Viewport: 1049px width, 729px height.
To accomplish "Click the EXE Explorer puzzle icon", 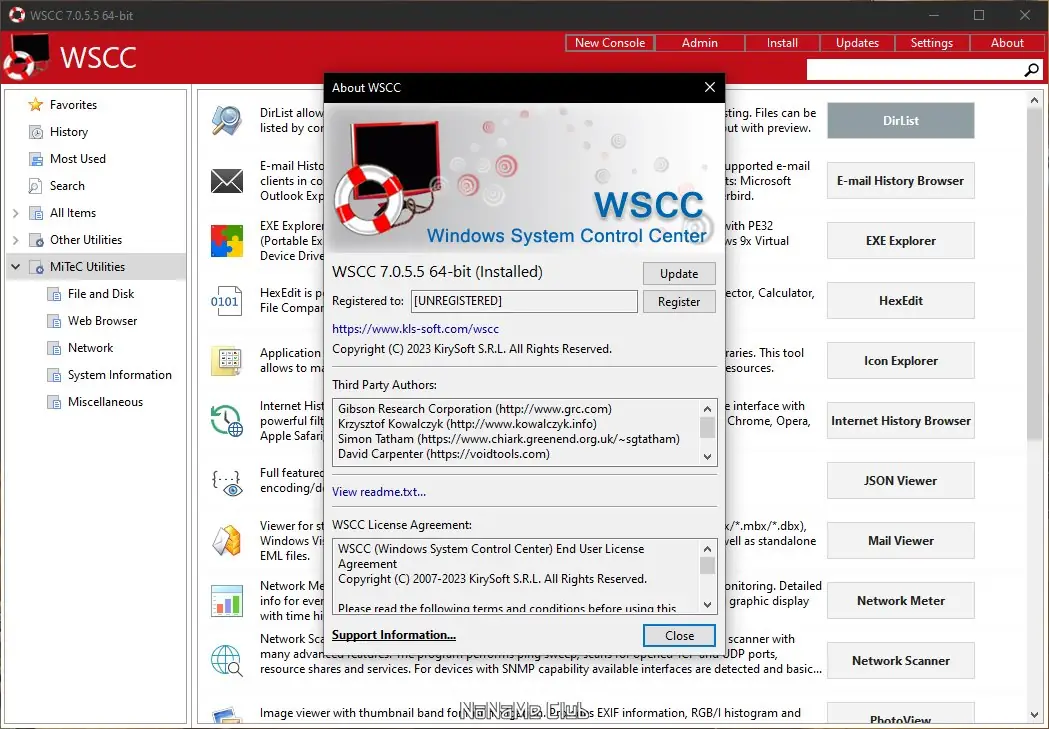I will [227, 241].
